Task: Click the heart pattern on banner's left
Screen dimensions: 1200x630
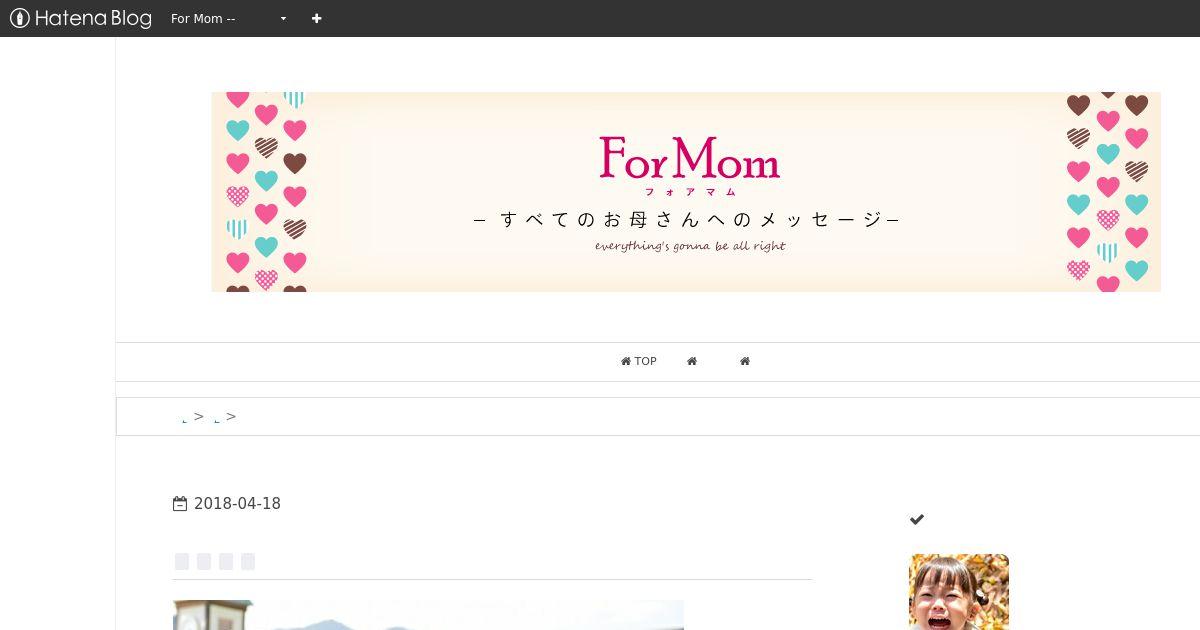Action: (x=265, y=192)
